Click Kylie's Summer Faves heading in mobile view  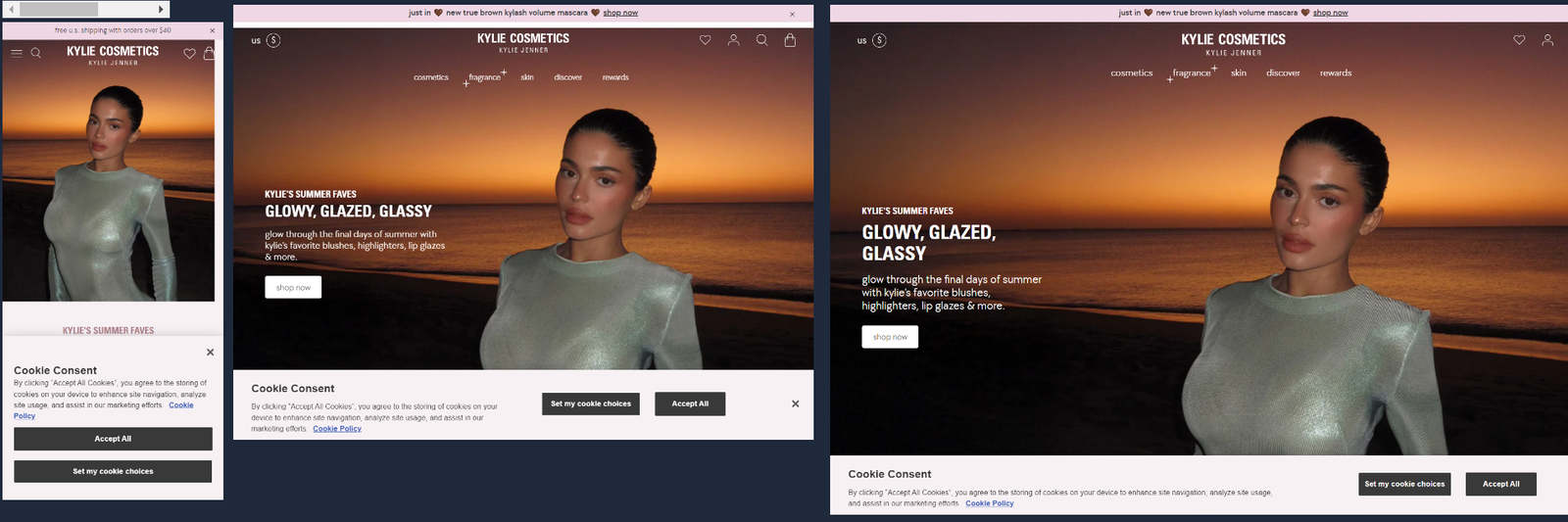pos(109,331)
